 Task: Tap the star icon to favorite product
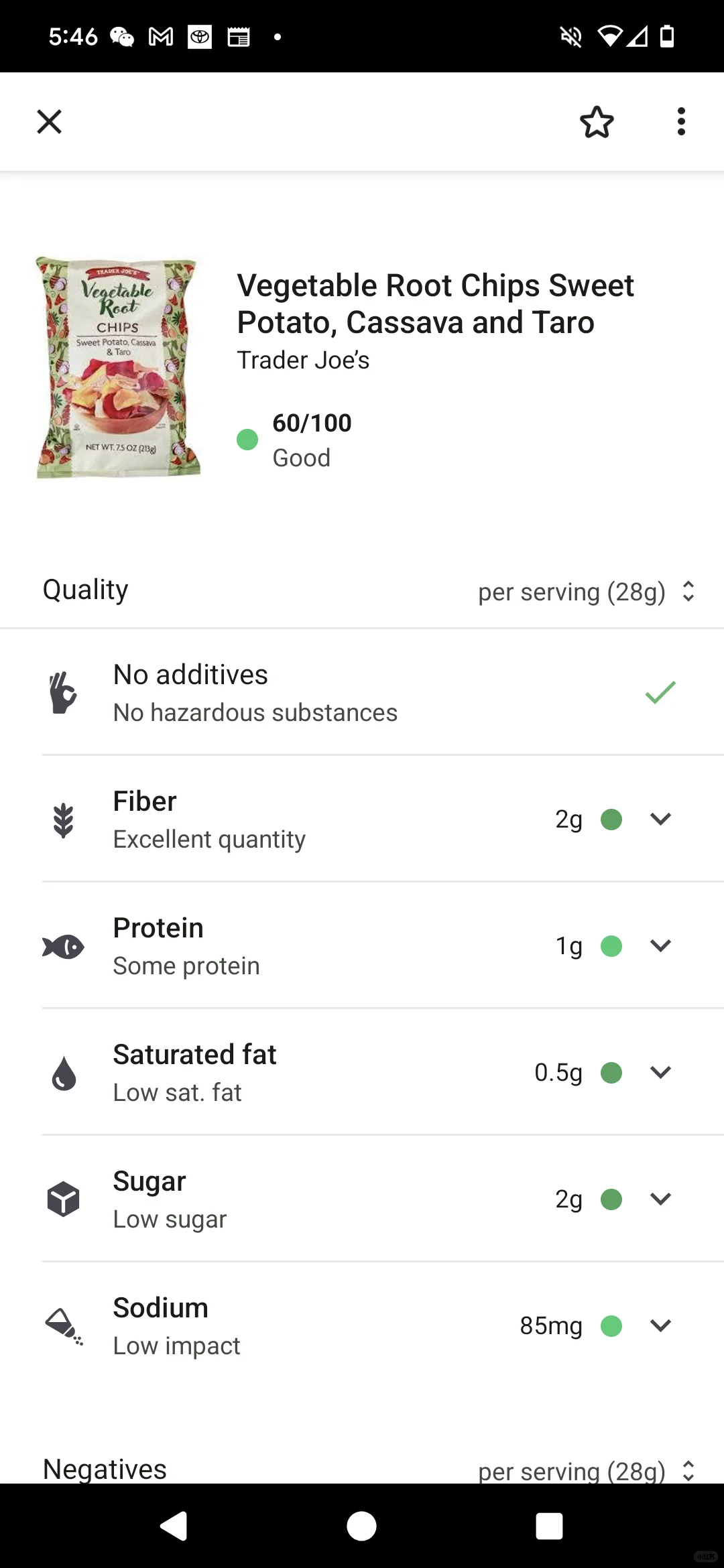pyautogui.click(x=596, y=122)
